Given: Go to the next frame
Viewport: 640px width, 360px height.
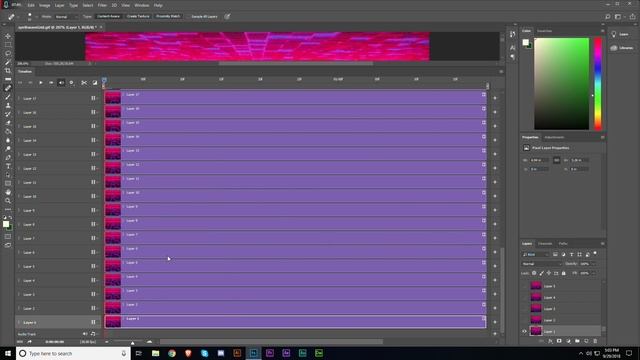Looking at the screenshot, I should (x=51, y=83).
